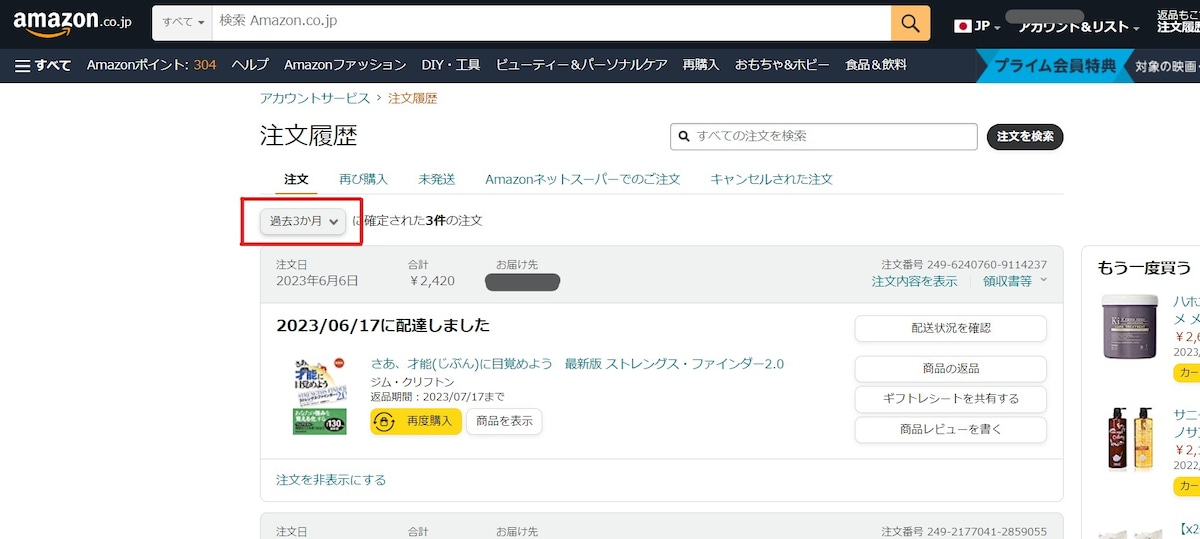1200x539 pixels.
Task: Click the author name ジム・クリフトン
Action: [412, 382]
